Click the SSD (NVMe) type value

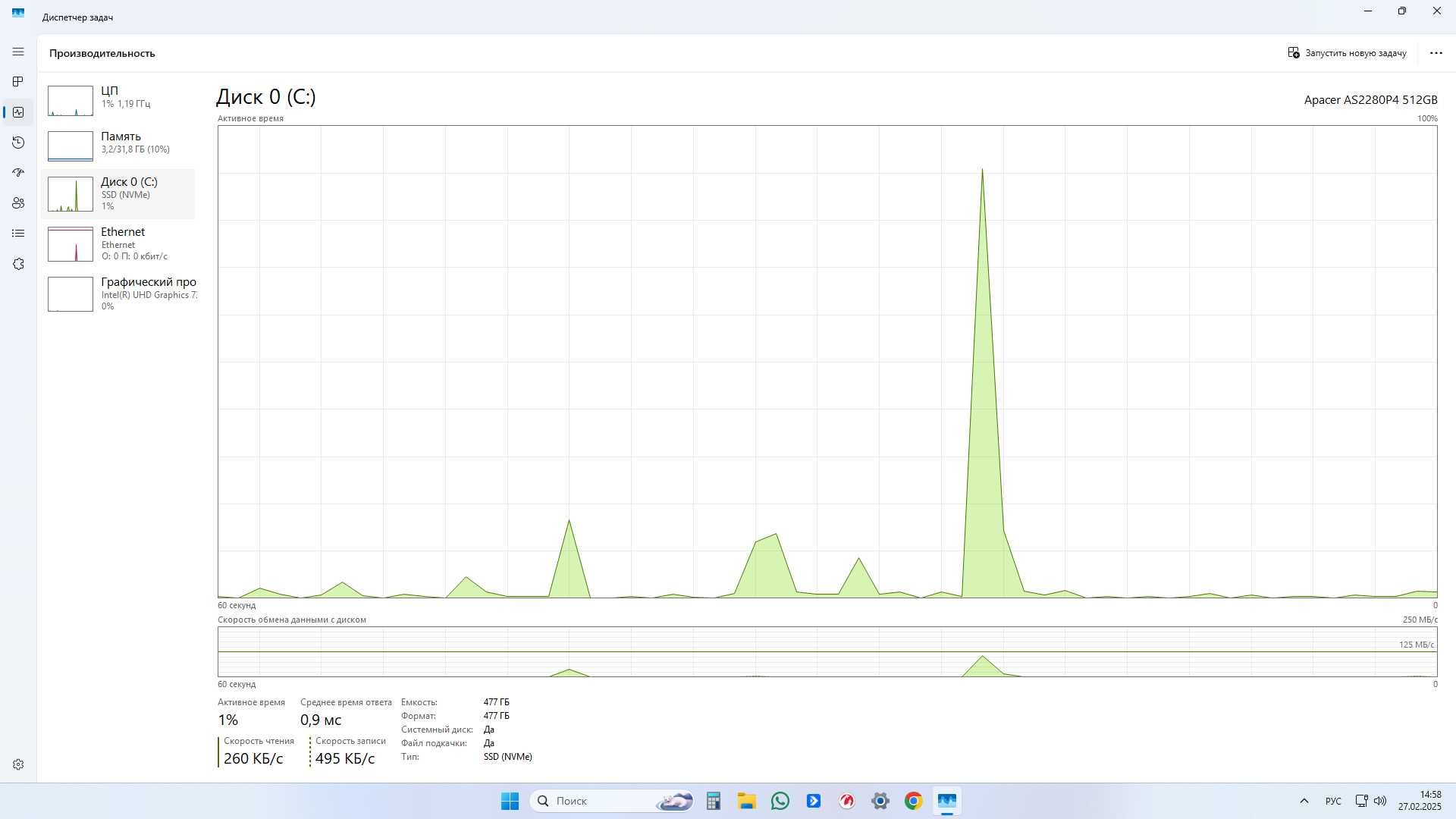coord(507,757)
